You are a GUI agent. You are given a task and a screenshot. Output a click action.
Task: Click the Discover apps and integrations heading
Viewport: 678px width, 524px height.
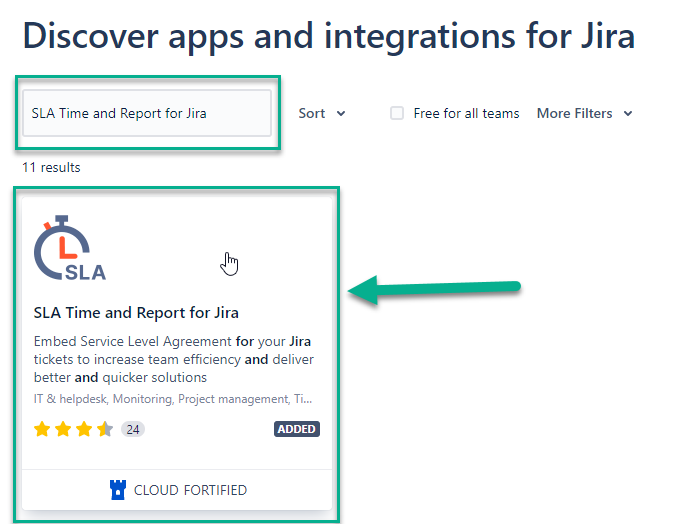(x=329, y=36)
